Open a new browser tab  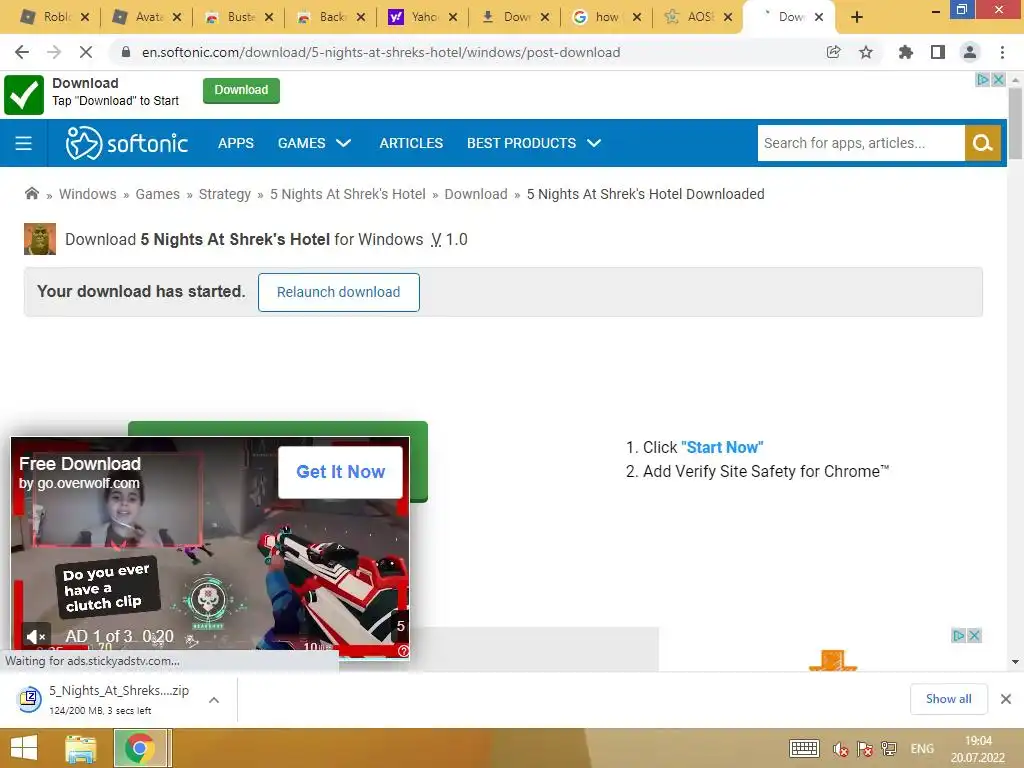(x=857, y=17)
